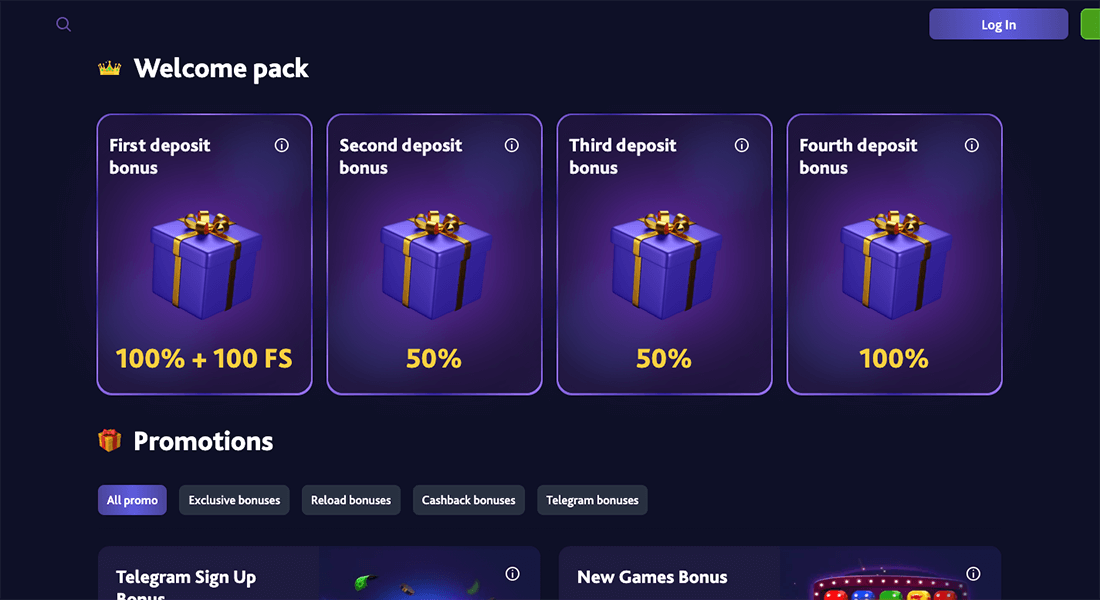Screen dimensions: 1100x600
Task: Toggle the Reload bonuses filter
Action: coord(351,500)
